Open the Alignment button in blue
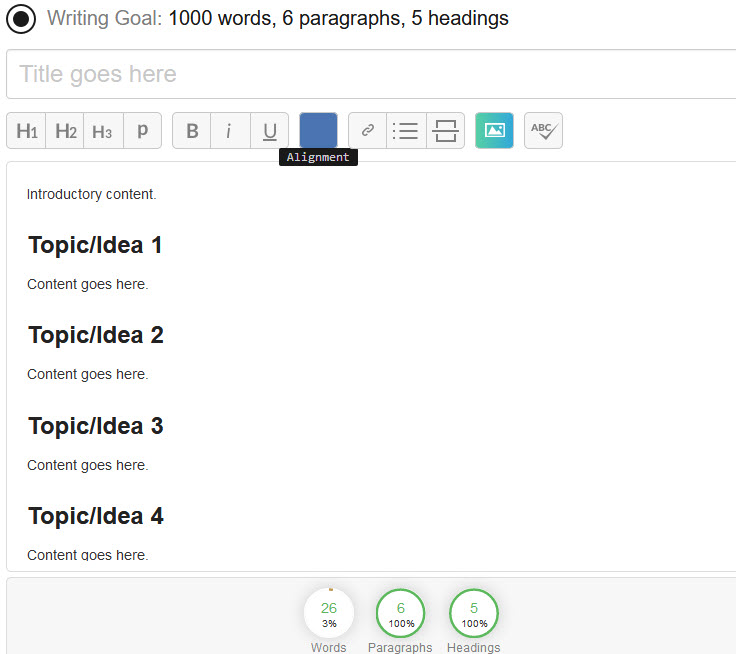The height and width of the screenshot is (654, 736). pyautogui.click(x=318, y=131)
